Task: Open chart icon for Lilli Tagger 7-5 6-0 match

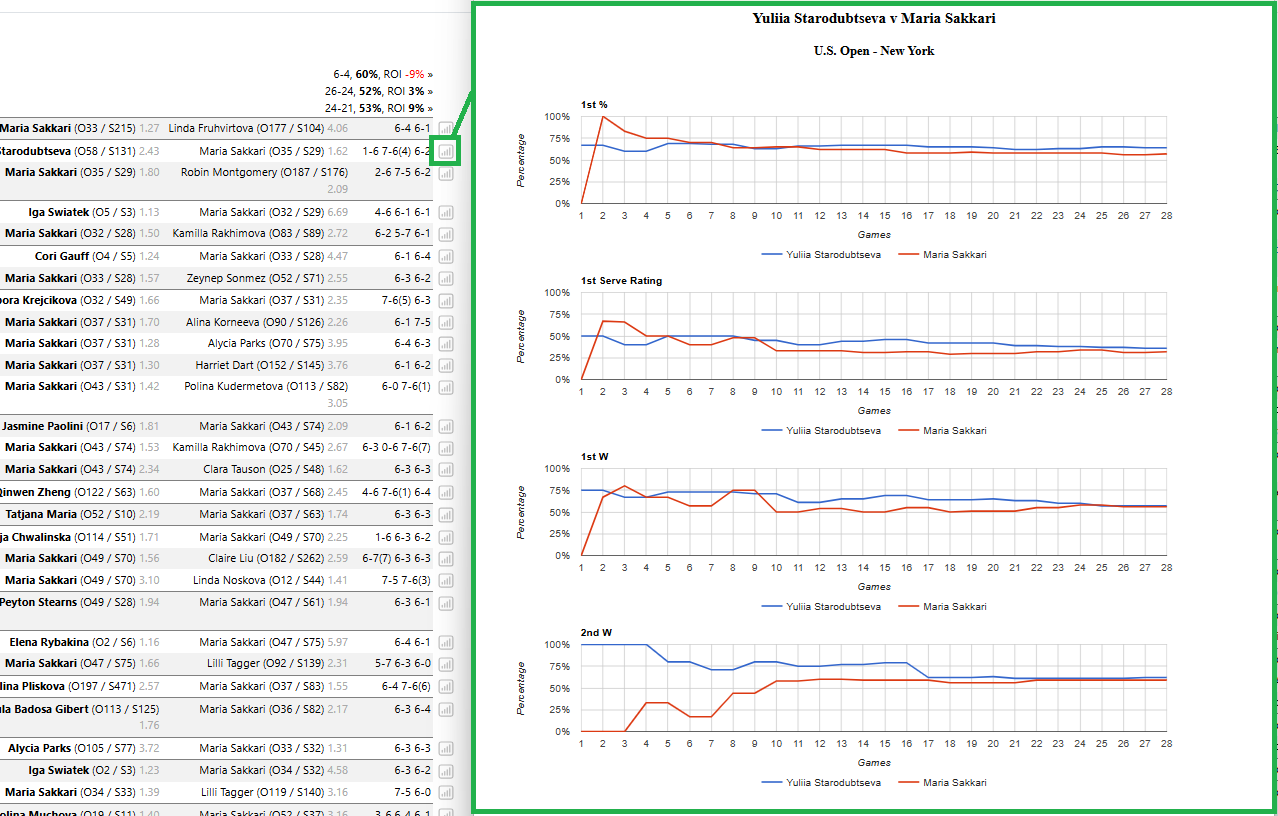Action: coord(445,793)
